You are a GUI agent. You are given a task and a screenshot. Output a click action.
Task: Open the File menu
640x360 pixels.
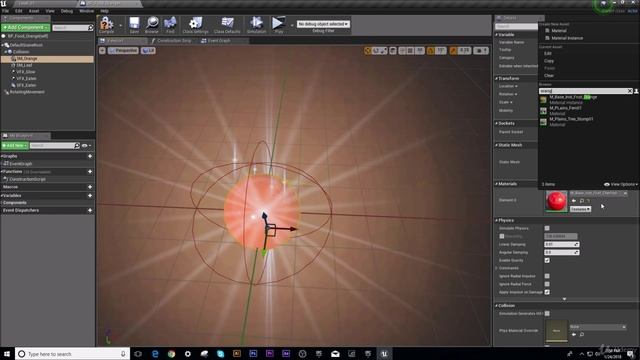coord(5,11)
